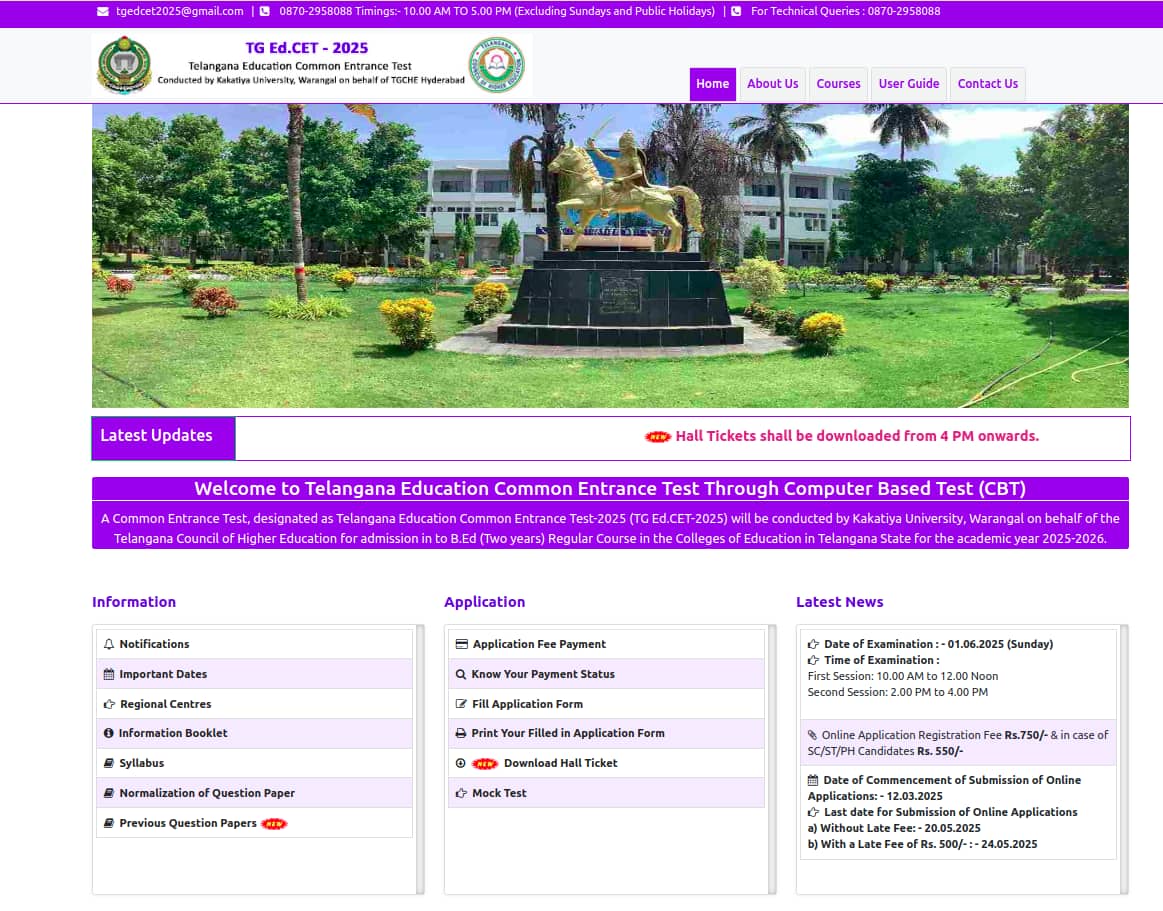
Task: Click the hand icon beside Time of Examination
Action: [813, 660]
